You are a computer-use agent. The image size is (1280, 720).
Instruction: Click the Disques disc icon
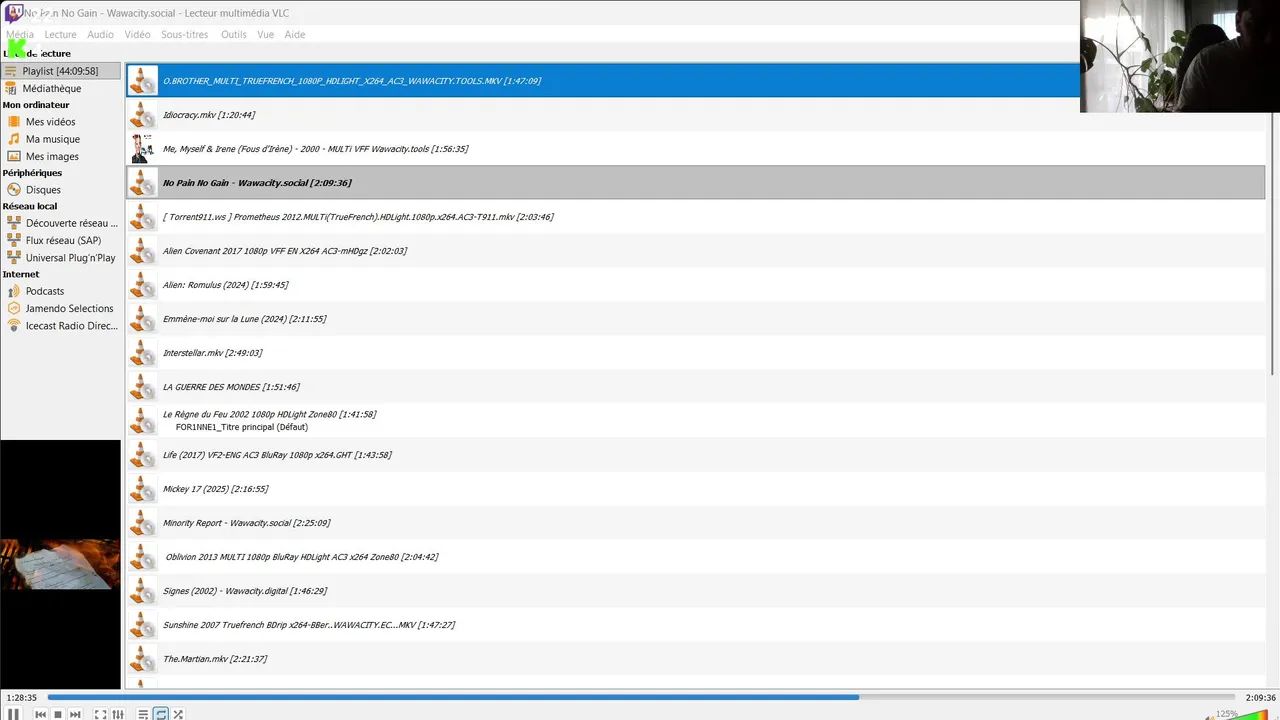click(14, 190)
